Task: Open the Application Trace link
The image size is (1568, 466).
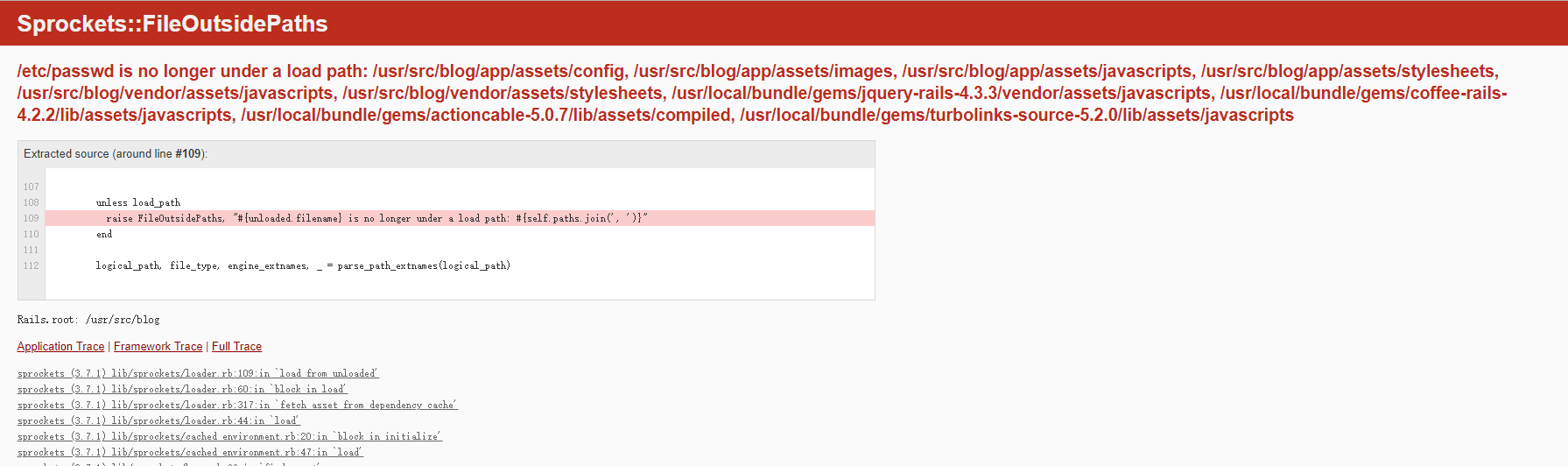Action: (60, 347)
